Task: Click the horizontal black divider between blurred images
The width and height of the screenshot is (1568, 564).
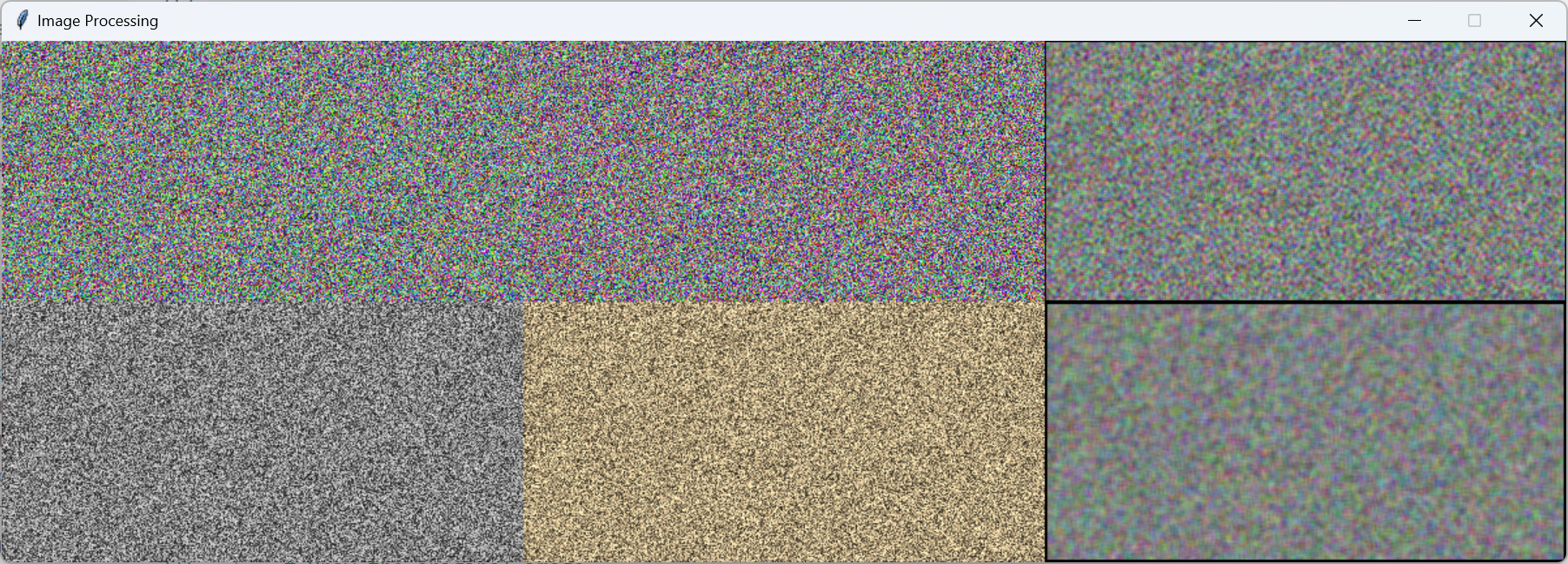Action: 1306,302
